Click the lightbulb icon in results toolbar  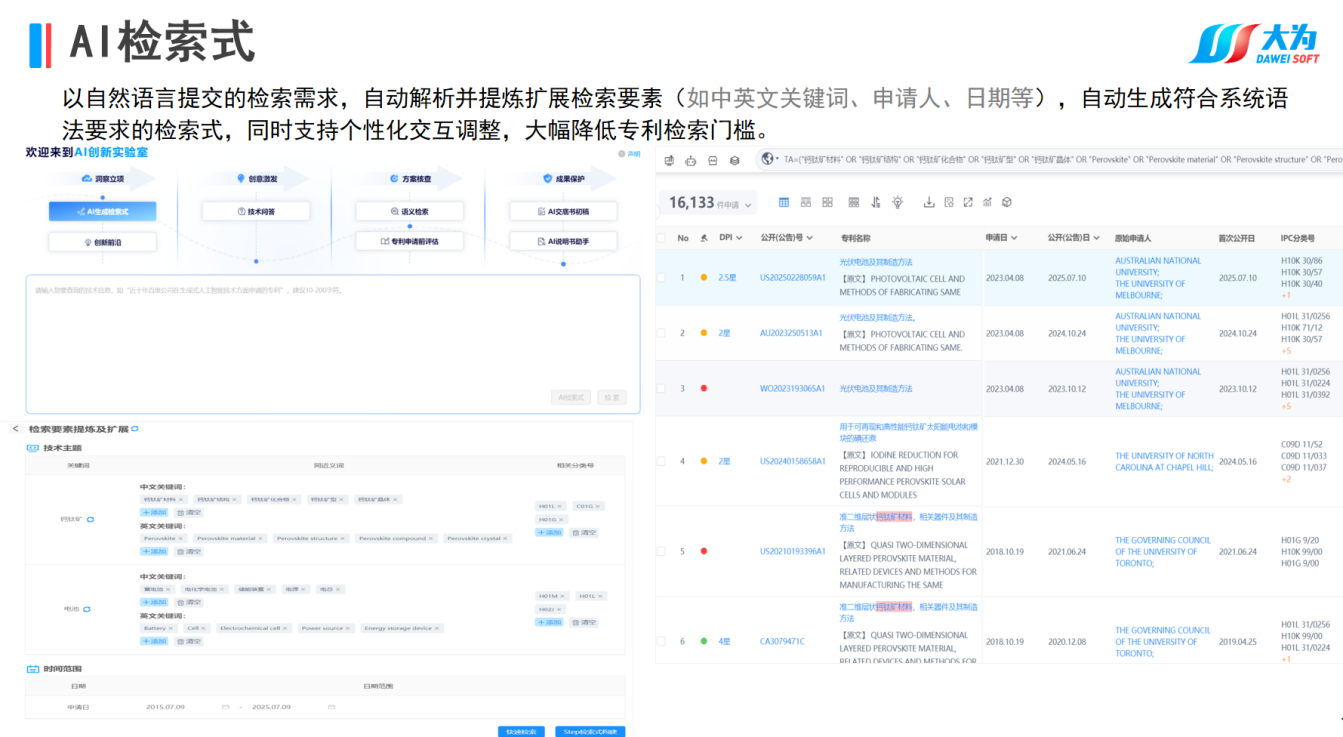click(x=898, y=202)
